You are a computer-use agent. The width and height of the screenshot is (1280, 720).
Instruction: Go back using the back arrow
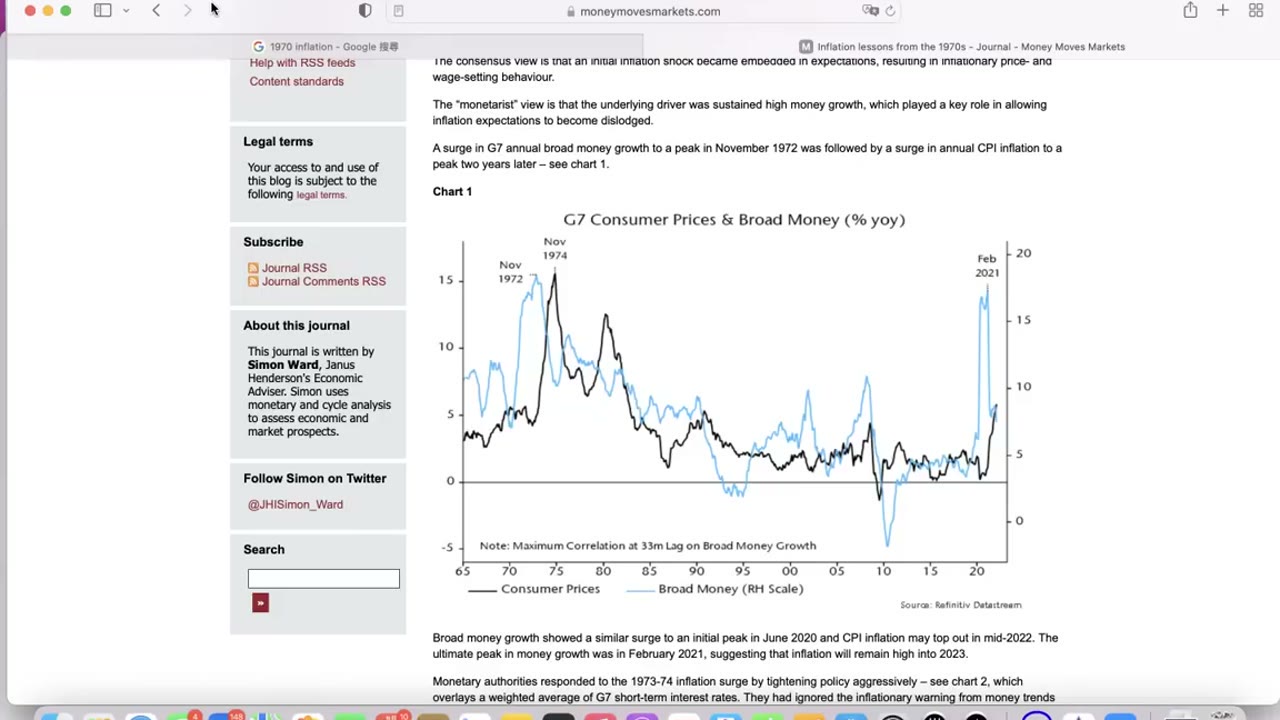click(x=156, y=11)
